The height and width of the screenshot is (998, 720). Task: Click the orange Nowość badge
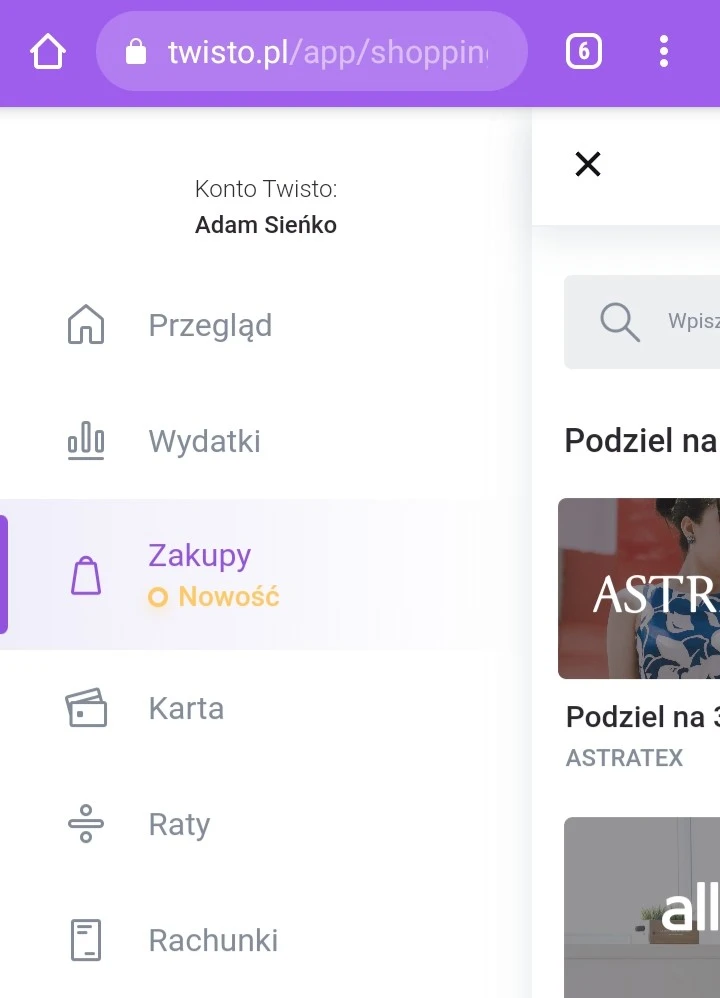pos(214,597)
